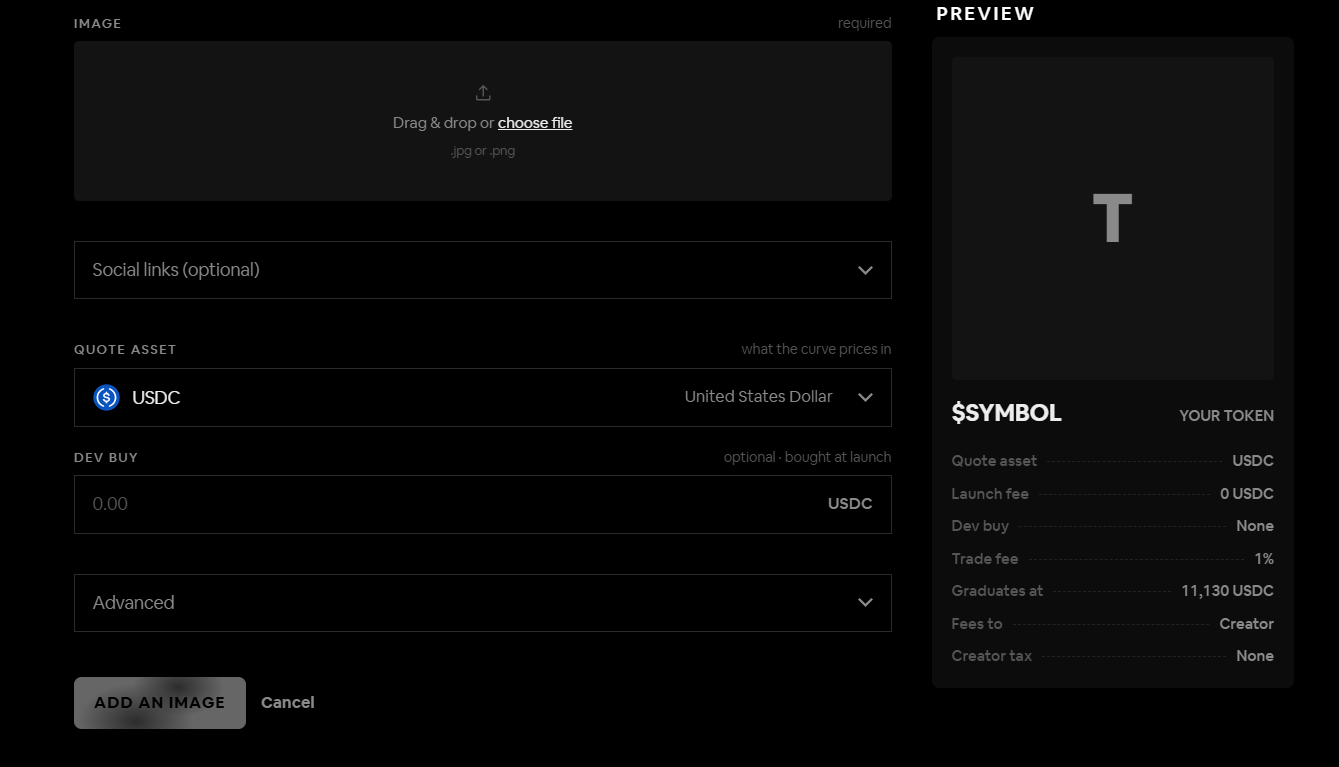Image resolution: width=1339 pixels, height=767 pixels.
Task: Click the USDC coin icon
Action: pyautogui.click(x=106, y=397)
